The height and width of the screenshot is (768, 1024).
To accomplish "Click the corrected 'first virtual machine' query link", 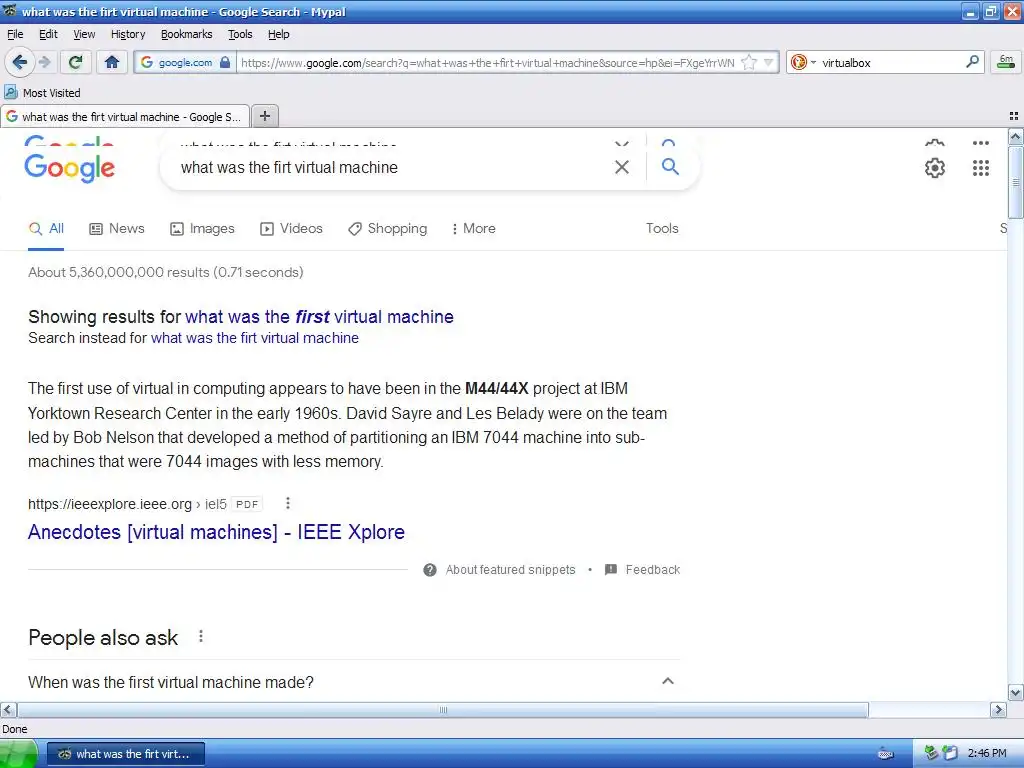I will coord(319,317).
